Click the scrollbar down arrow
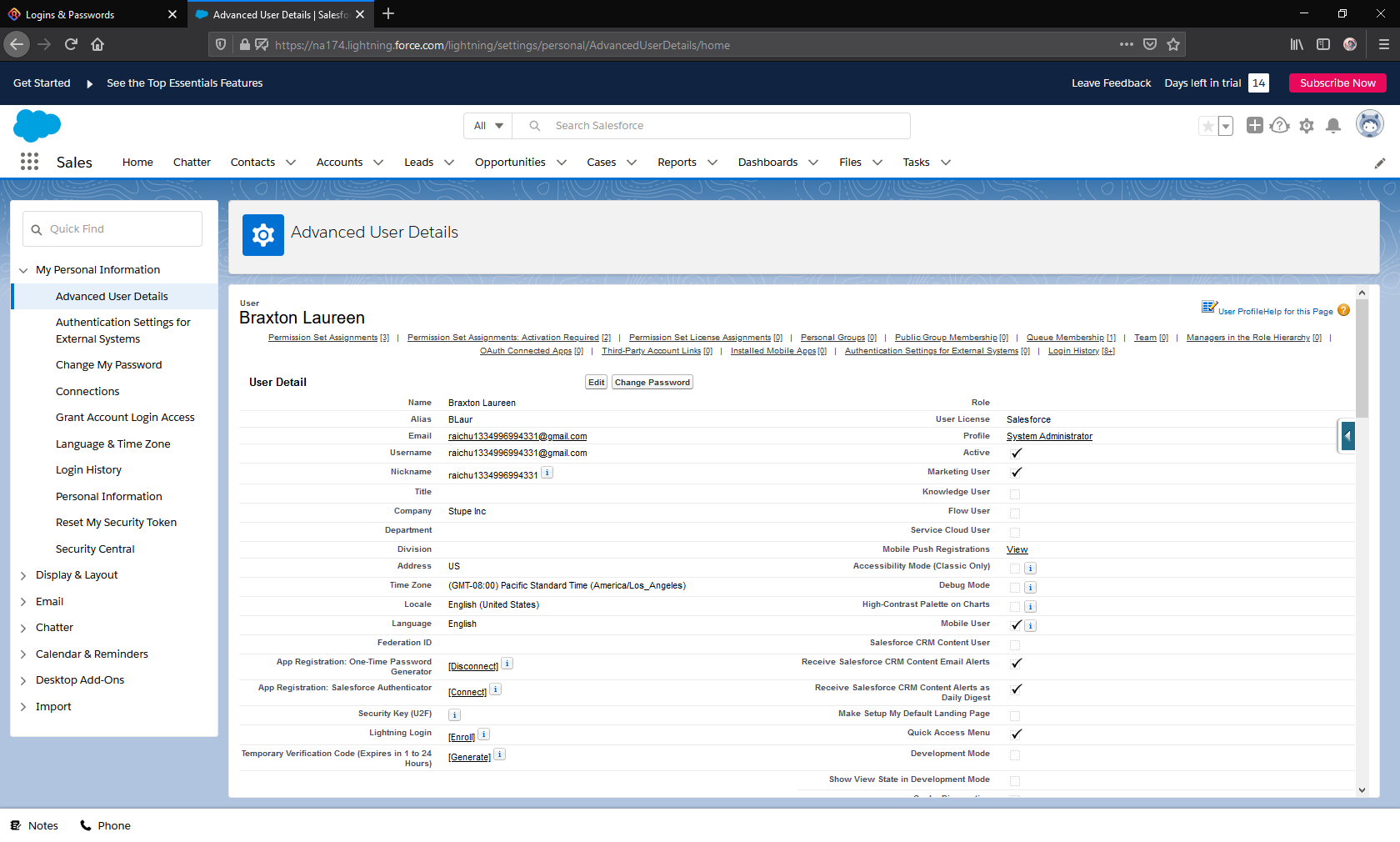Viewport: 1400px width, 842px height. pos(1362,790)
